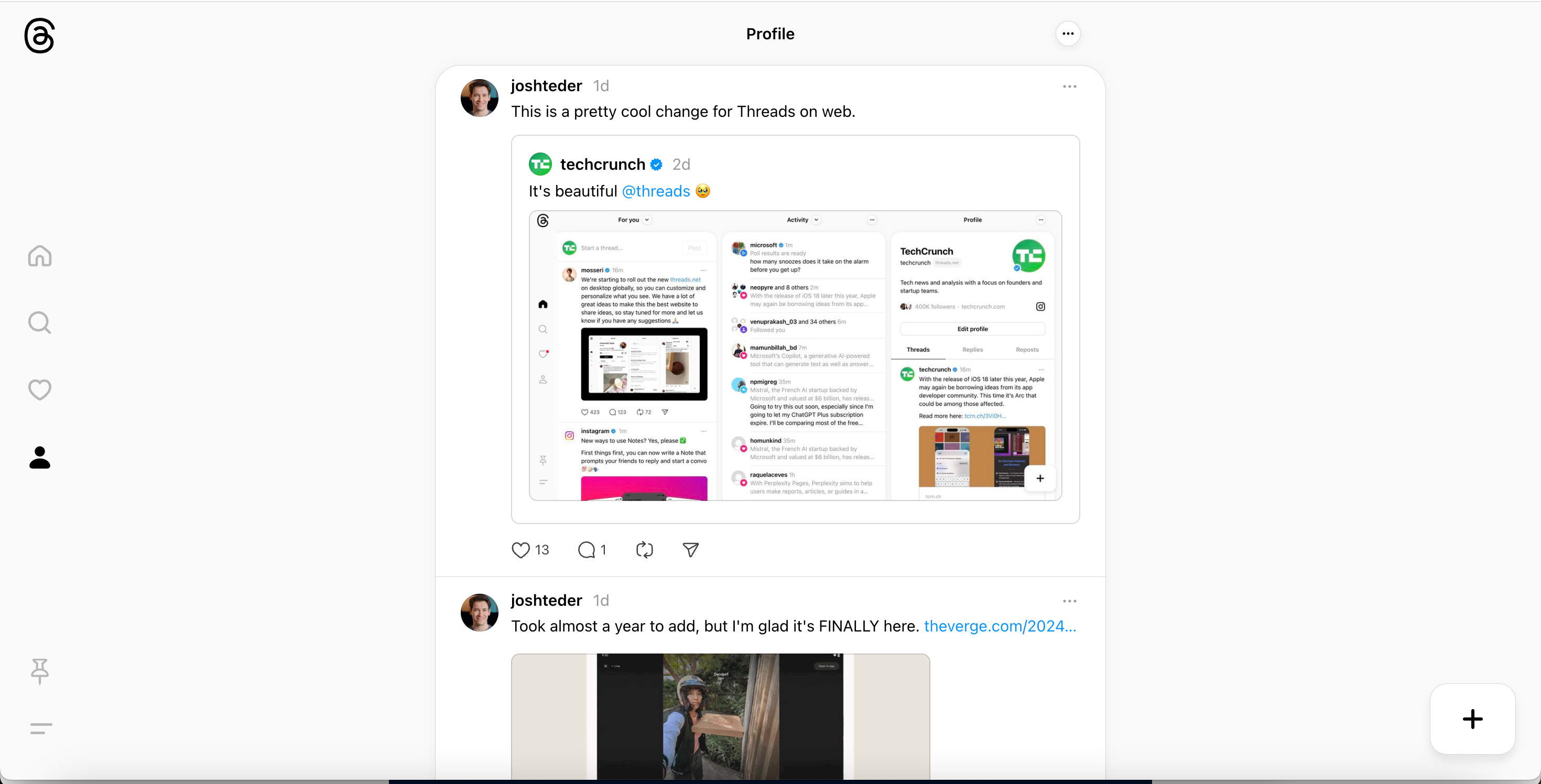
Task: Click first post's '1d' timestamp
Action: (x=601, y=86)
